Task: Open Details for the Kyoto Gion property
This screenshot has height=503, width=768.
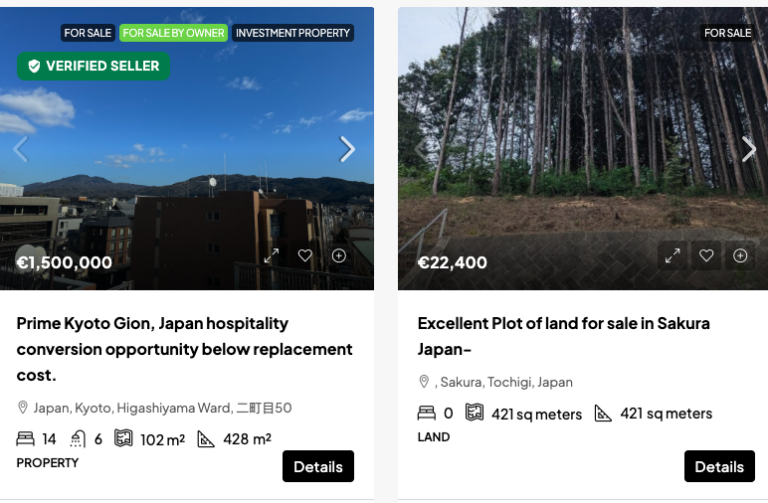Action: [318, 466]
